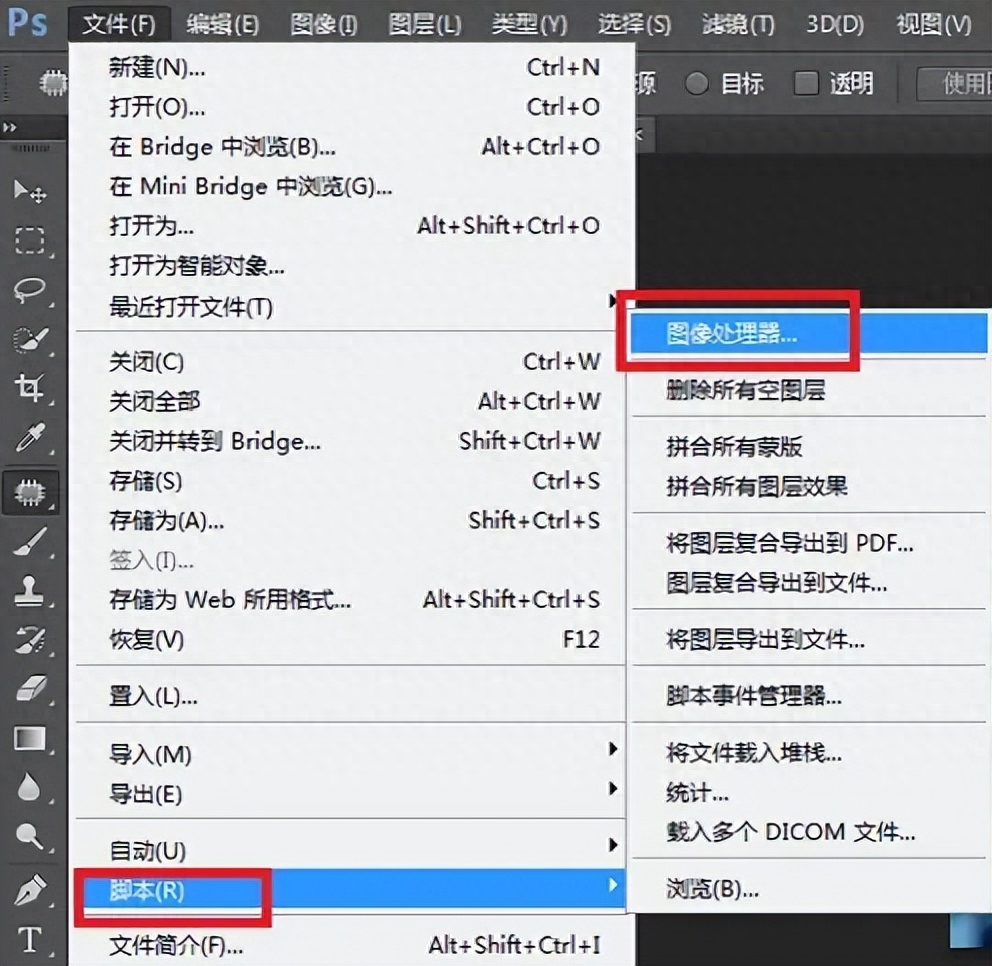Screen dimensions: 992x966
Task: Open the 视图(V) menu
Action: [934, 25]
